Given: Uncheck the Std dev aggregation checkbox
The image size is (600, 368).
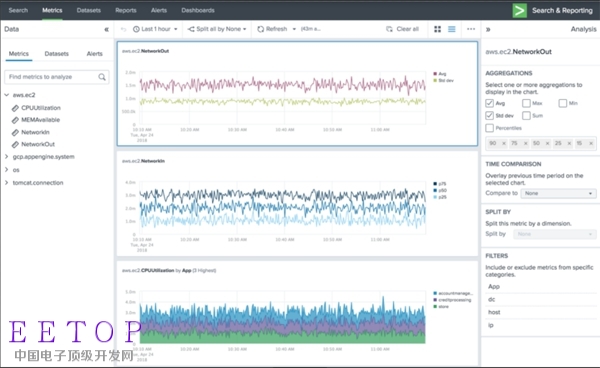Looking at the screenshot, I should (489, 116).
